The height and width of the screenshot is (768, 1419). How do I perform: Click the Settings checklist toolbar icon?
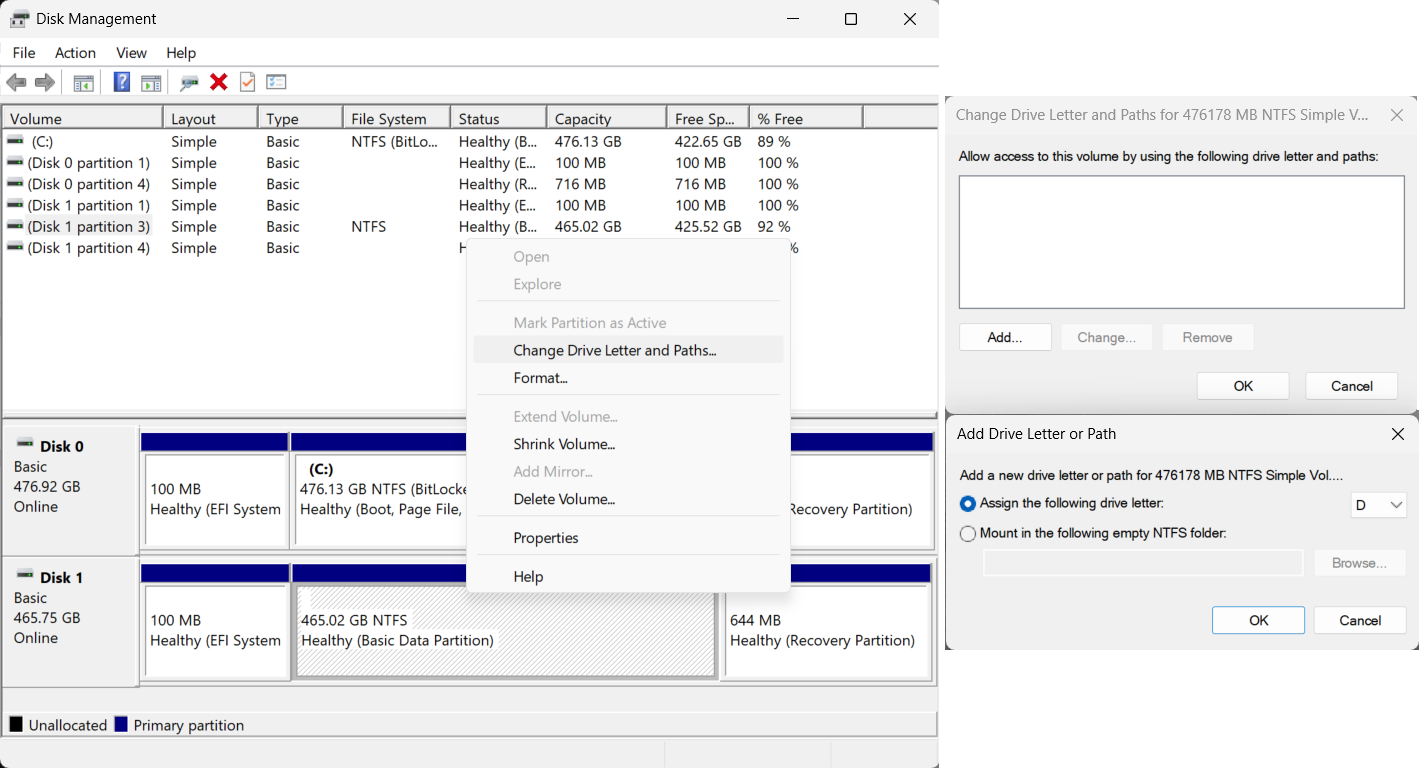(x=276, y=82)
